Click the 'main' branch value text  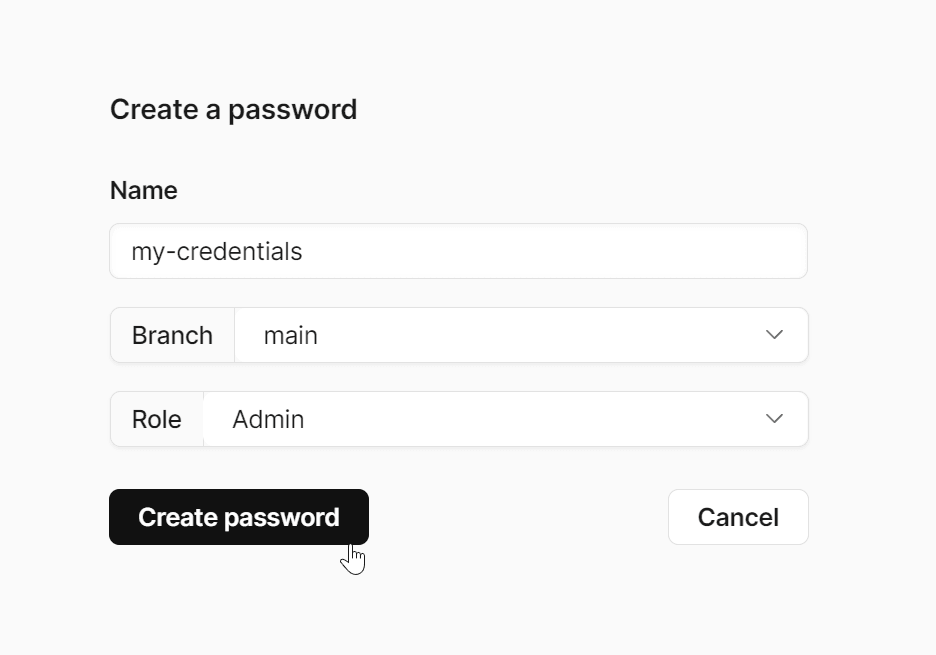[290, 335]
